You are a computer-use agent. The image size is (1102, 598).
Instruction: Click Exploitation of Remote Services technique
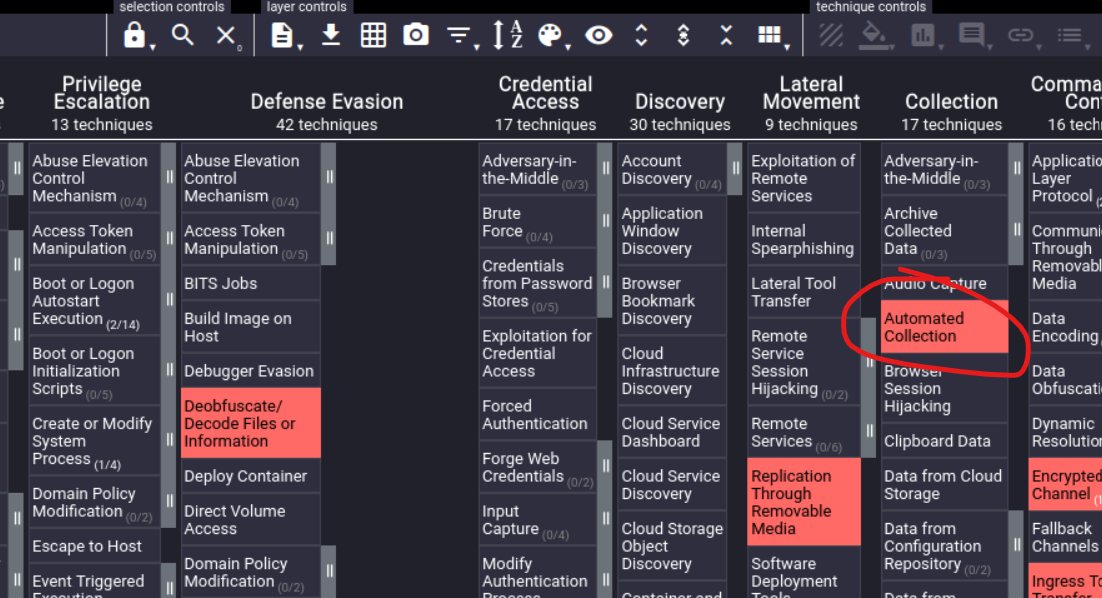[804, 178]
